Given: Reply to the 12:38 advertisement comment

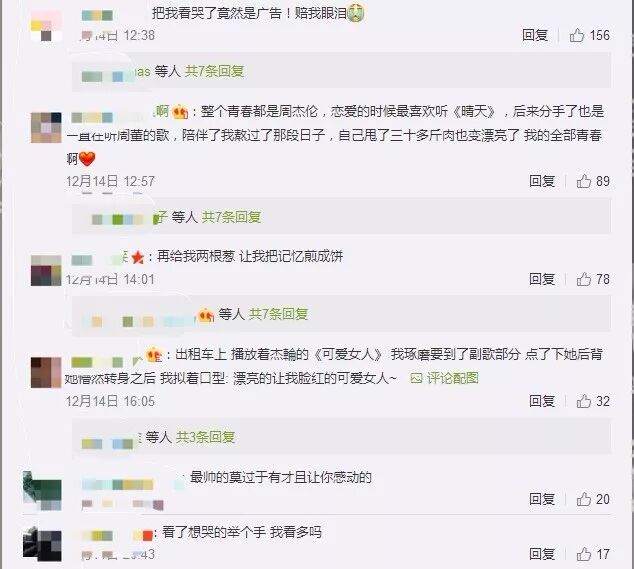Looking at the screenshot, I should tap(535, 35).
